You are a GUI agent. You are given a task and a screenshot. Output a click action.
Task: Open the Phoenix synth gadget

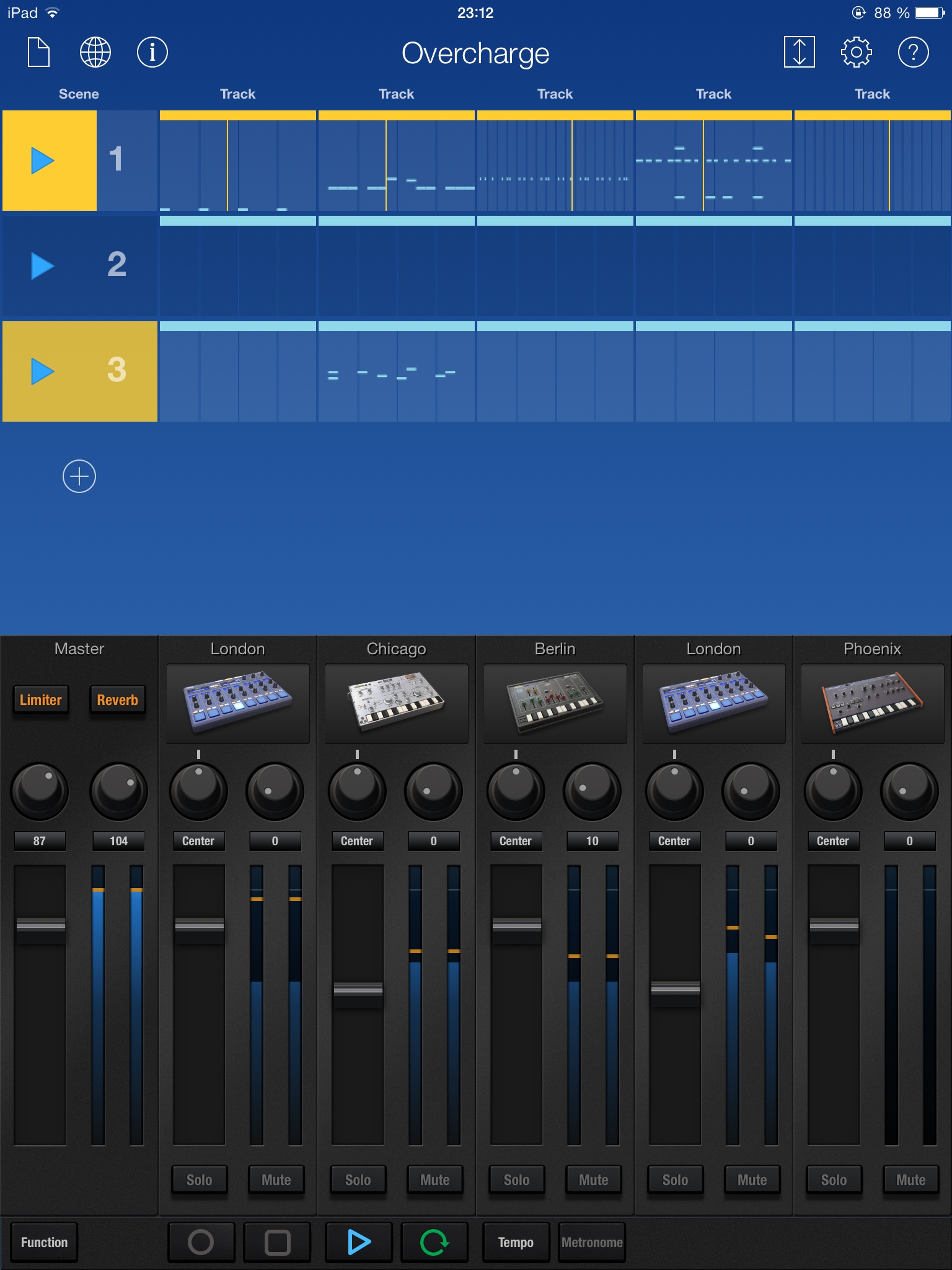872,703
